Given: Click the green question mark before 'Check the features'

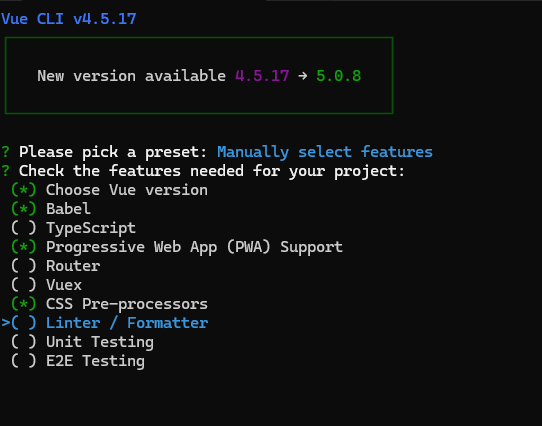Looking at the screenshot, I should [x=6, y=171].
